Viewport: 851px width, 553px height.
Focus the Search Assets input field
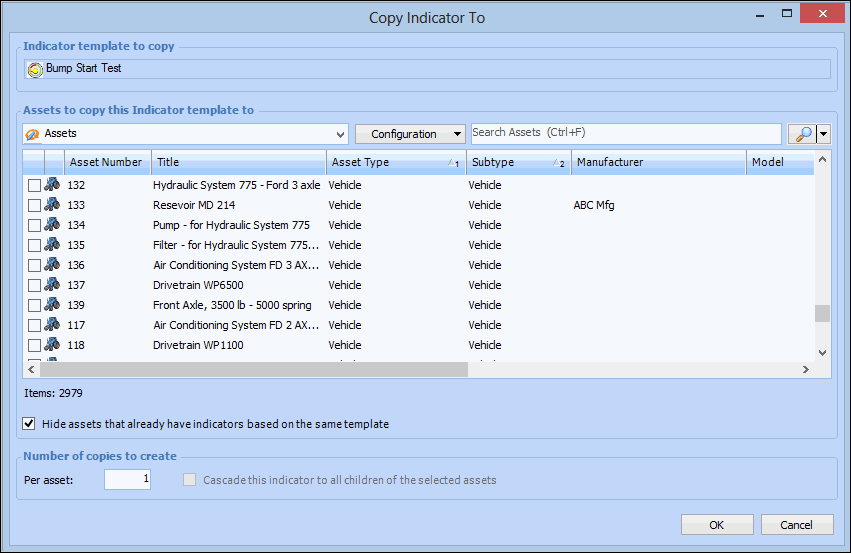626,134
